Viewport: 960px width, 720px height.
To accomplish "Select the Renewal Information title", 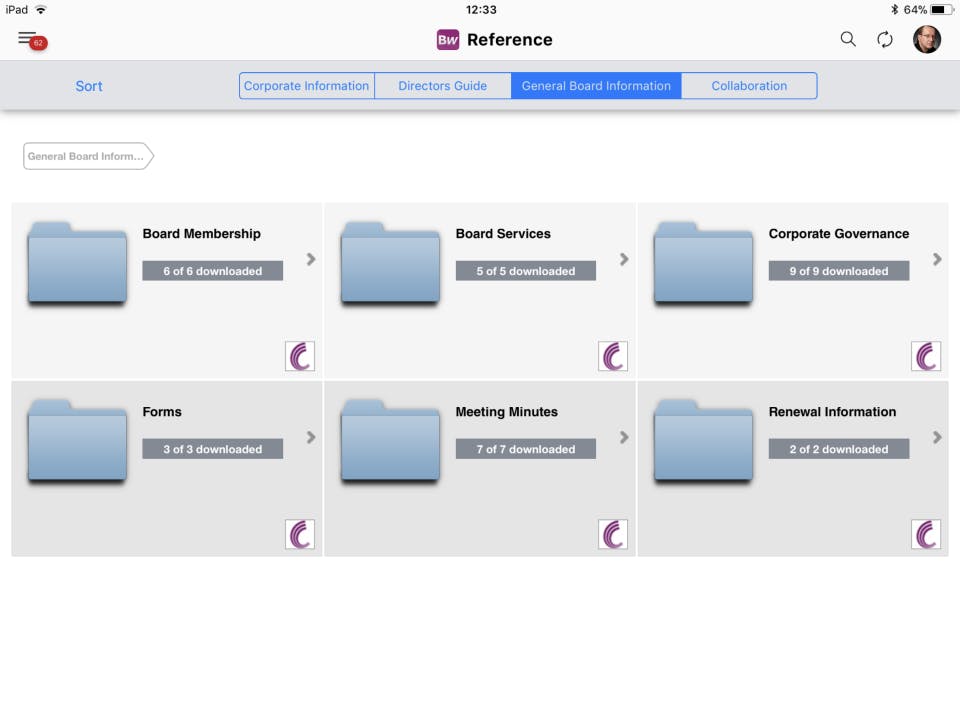I will [x=833, y=412].
